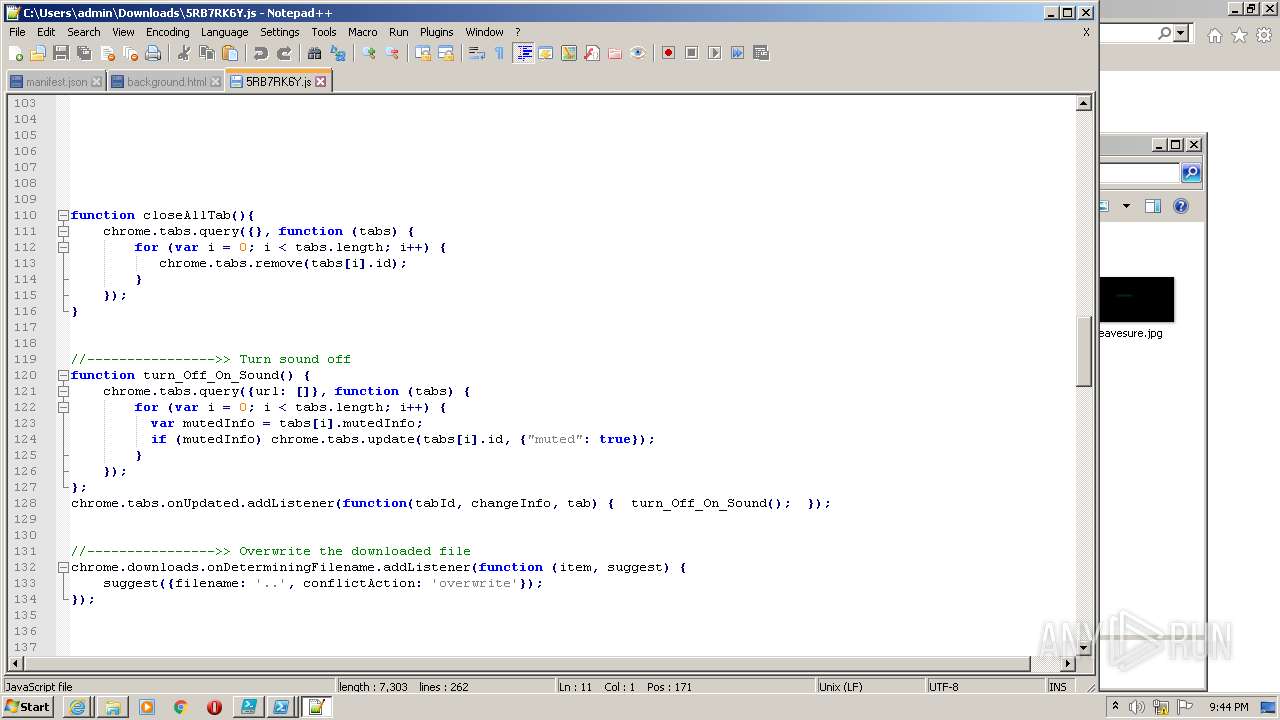Collapse the chrome.tabs.query block at line 111

point(63,231)
